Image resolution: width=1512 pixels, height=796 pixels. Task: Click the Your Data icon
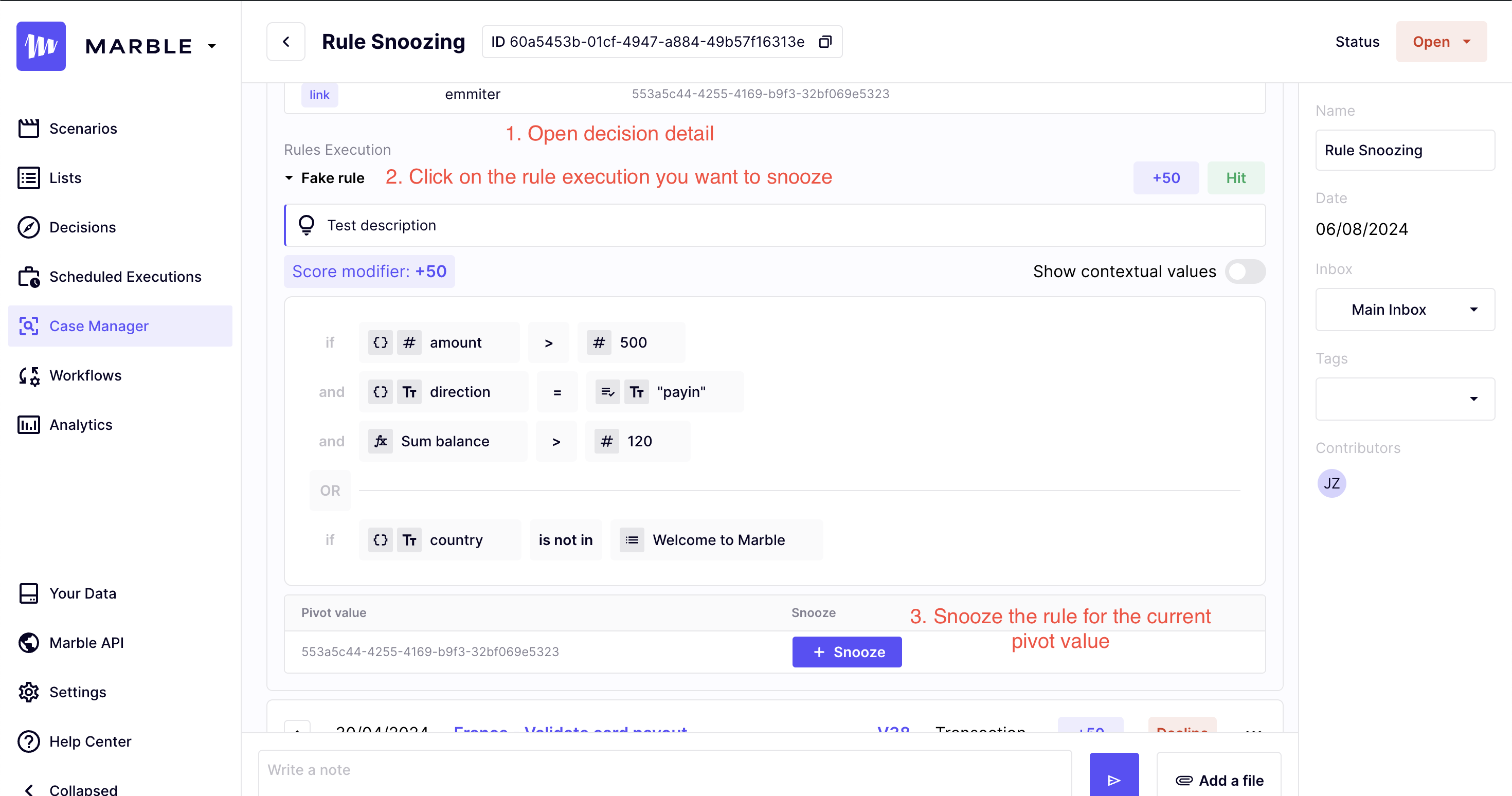(x=29, y=593)
